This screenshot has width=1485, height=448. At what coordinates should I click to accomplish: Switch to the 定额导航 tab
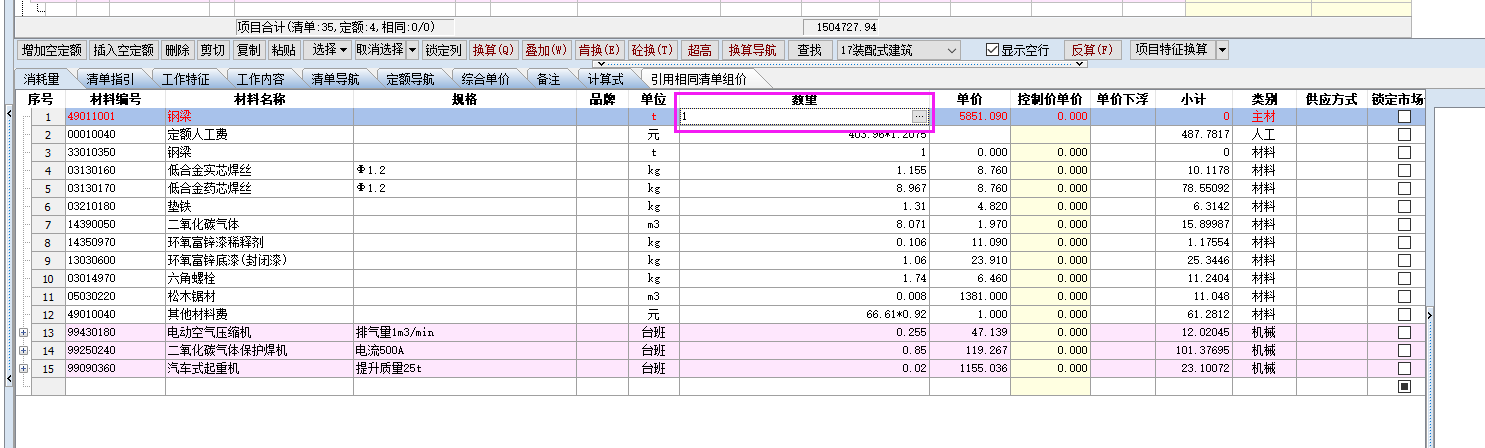click(x=410, y=79)
